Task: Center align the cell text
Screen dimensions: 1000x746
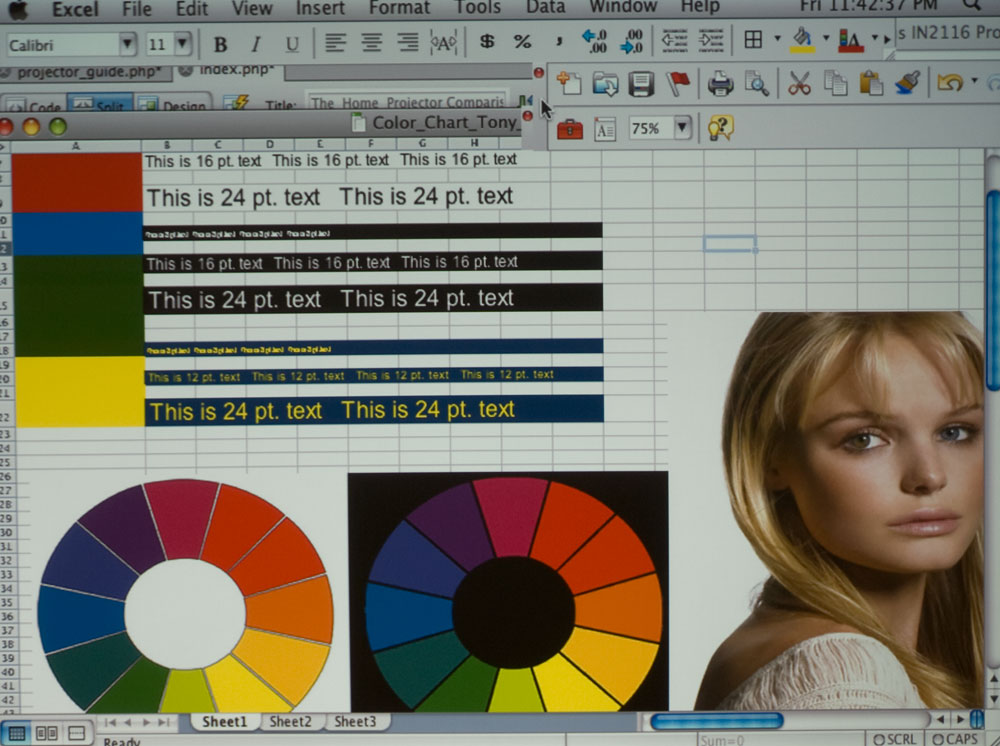Action: [371, 42]
